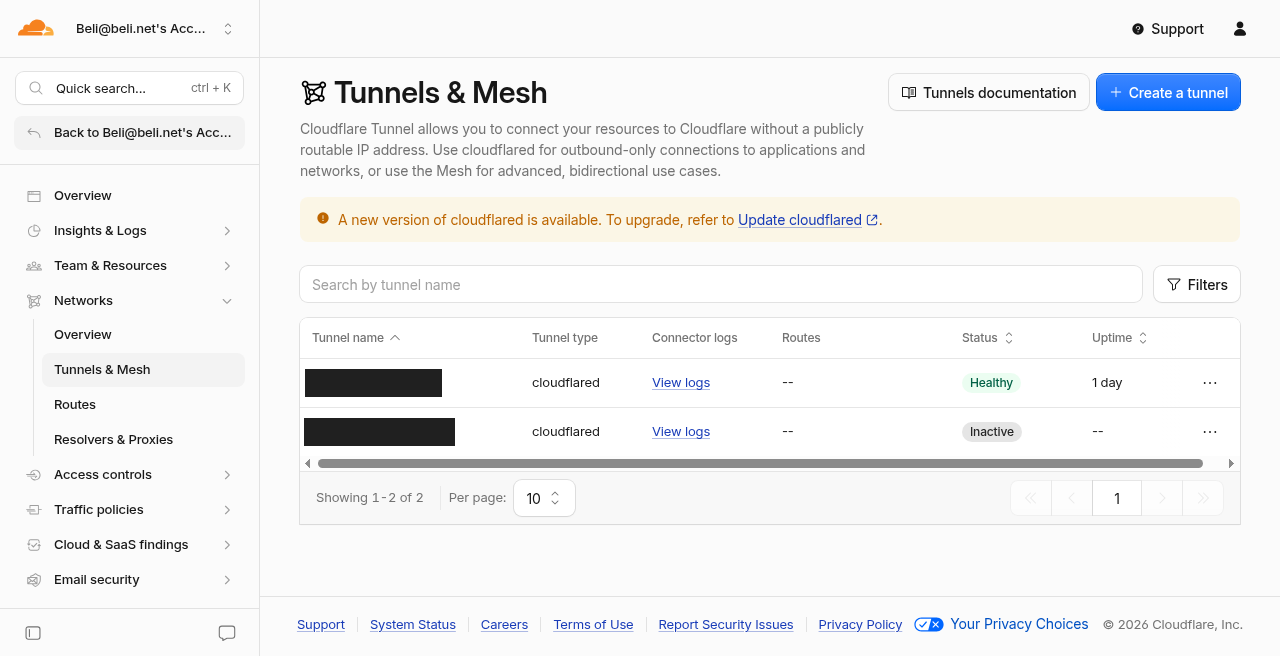Click the horizontal table scrollbar
Image resolution: width=1280 pixels, height=656 pixels.
(760, 464)
